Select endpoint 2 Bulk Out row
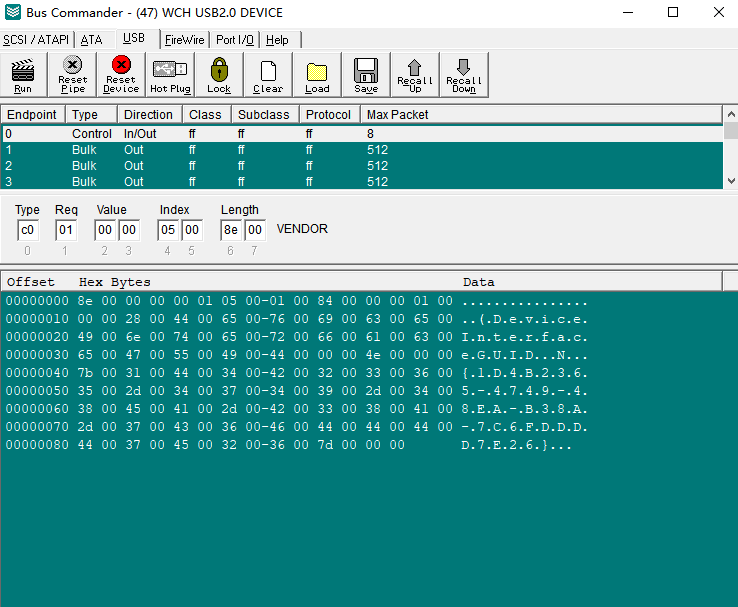This screenshot has height=607, width=738. (x=362, y=166)
